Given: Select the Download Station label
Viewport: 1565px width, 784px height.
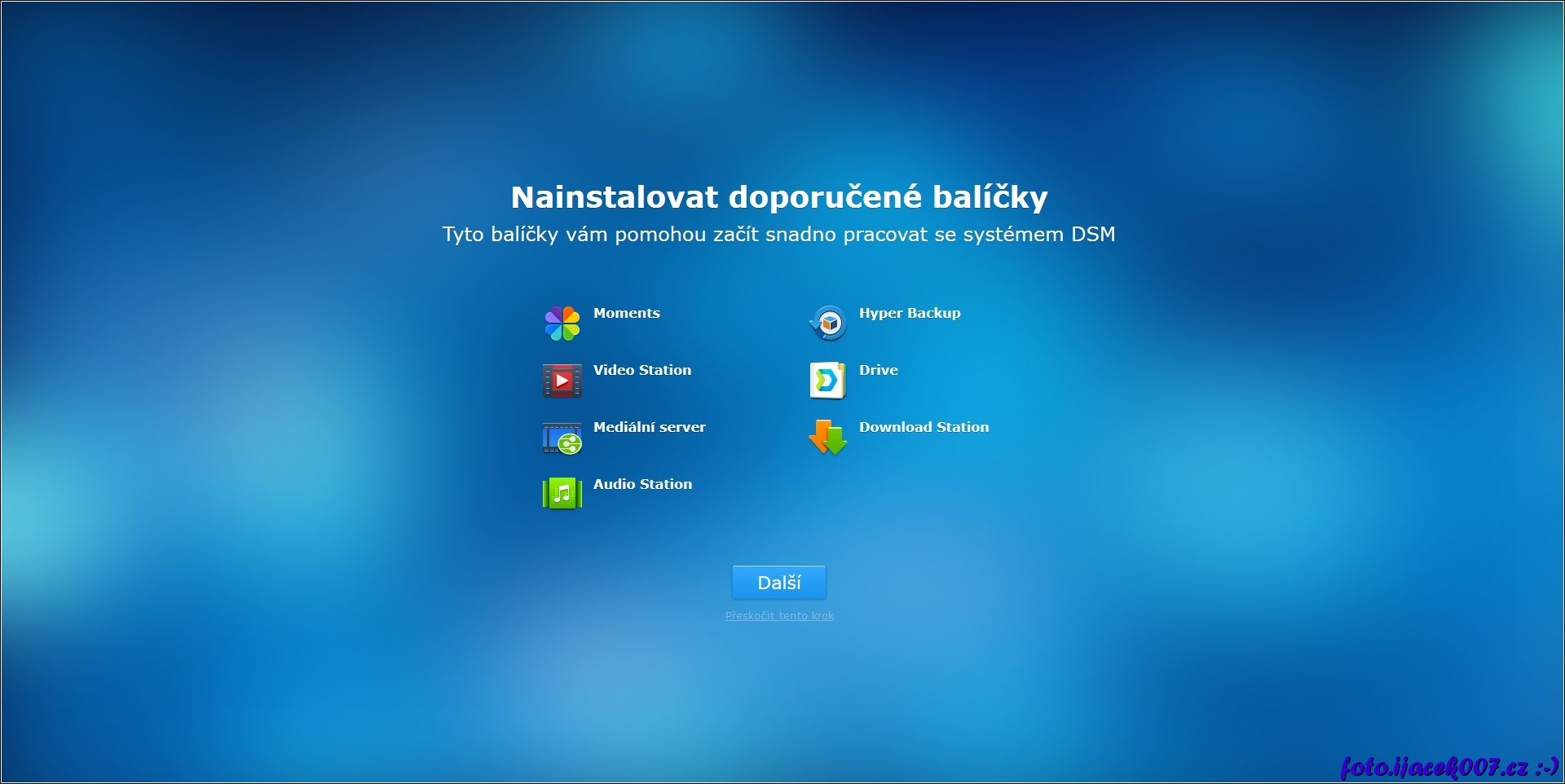Looking at the screenshot, I should 924,427.
